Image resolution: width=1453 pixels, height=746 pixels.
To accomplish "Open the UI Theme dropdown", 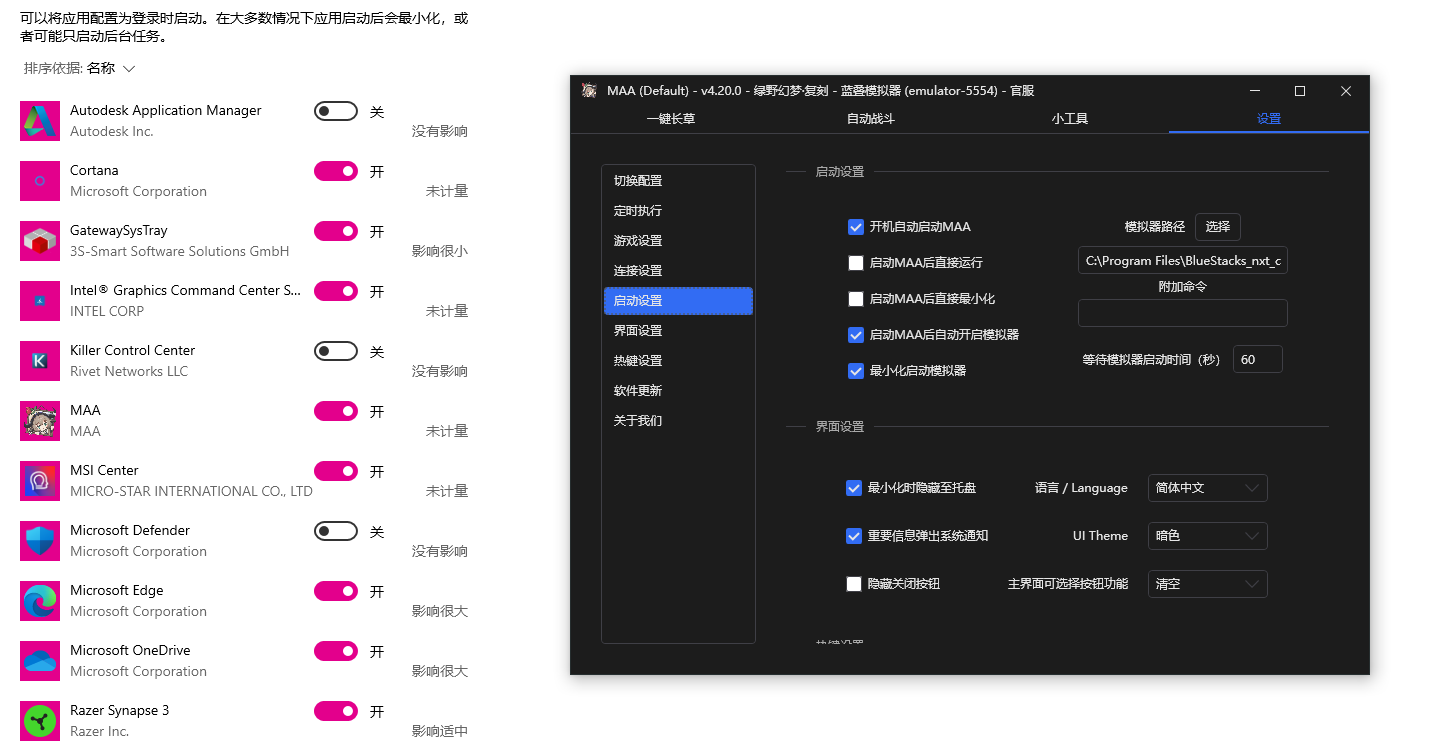I will coord(1207,535).
